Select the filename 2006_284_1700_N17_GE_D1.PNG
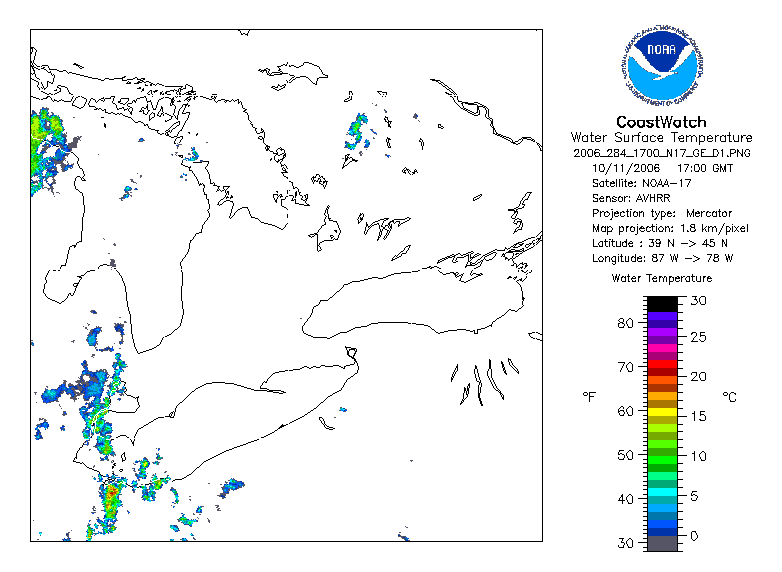This screenshot has width=782, height=572. [662, 153]
